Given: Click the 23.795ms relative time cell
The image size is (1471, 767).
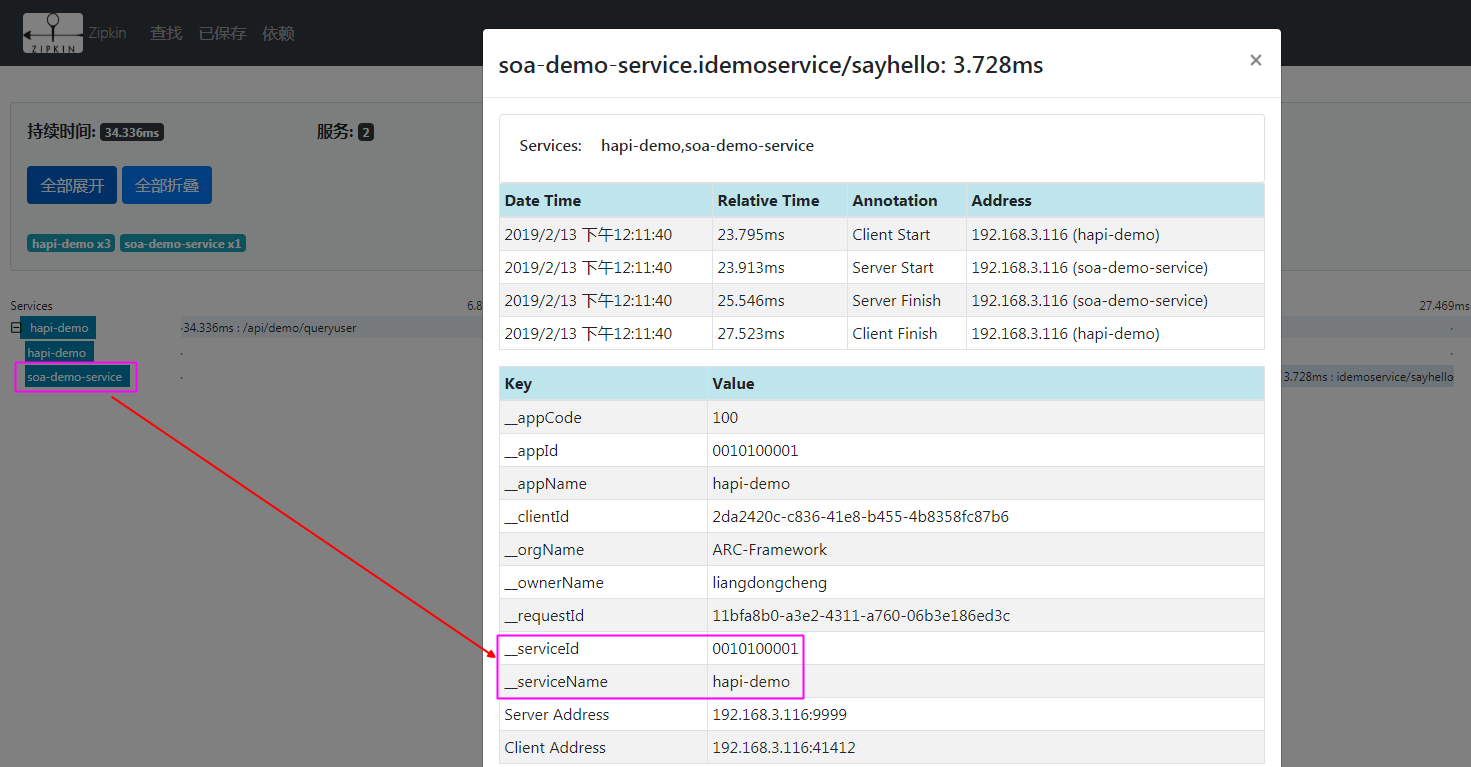Looking at the screenshot, I should [x=780, y=234].
